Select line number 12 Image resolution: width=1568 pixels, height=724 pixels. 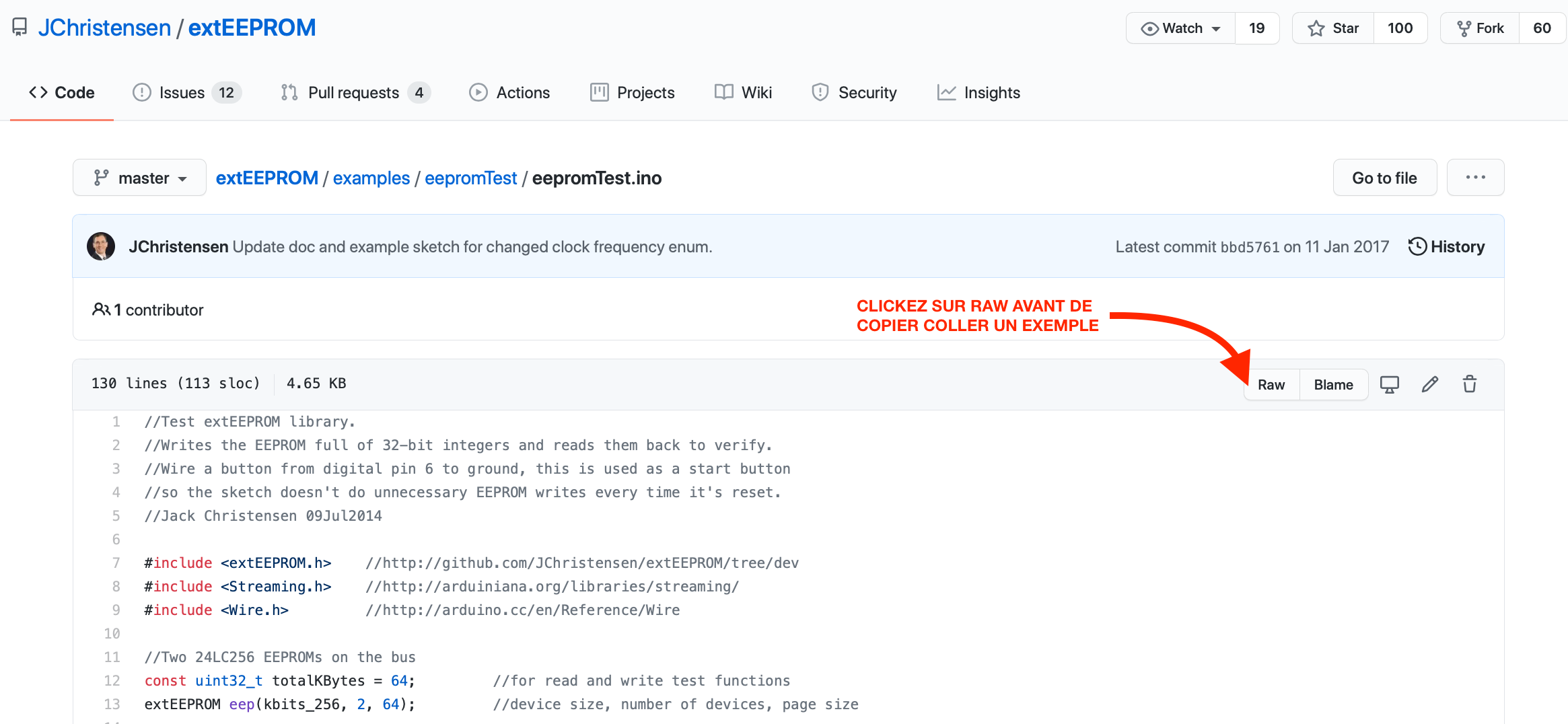112,681
